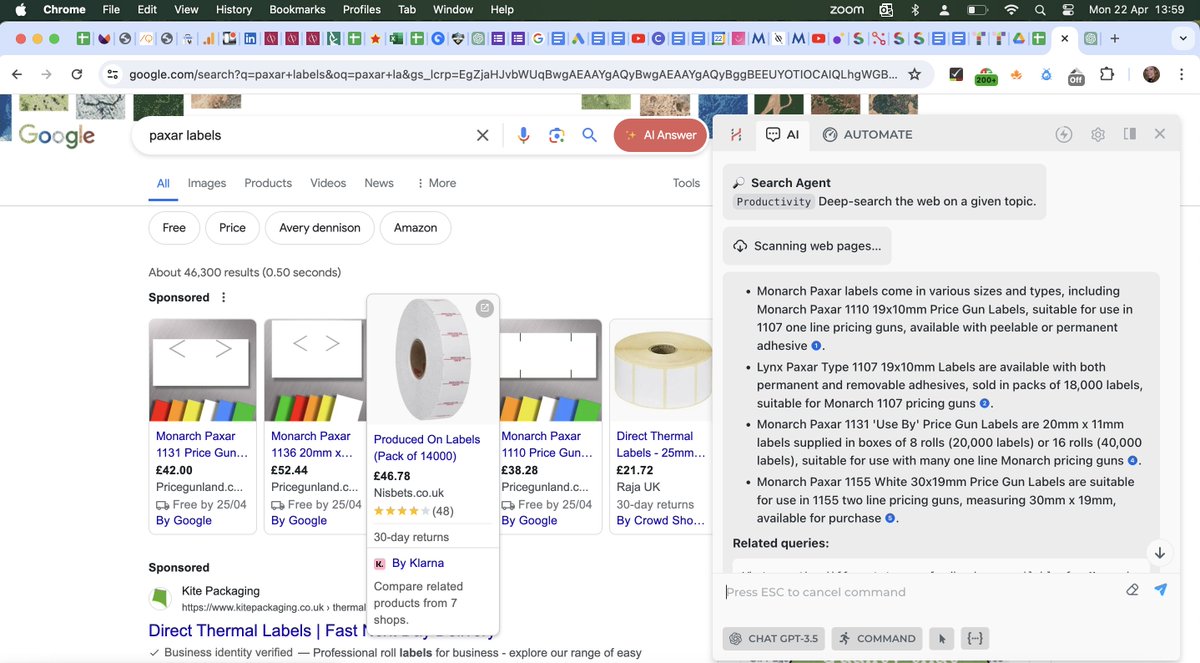Click the expand icon on product popup image

(x=485, y=308)
